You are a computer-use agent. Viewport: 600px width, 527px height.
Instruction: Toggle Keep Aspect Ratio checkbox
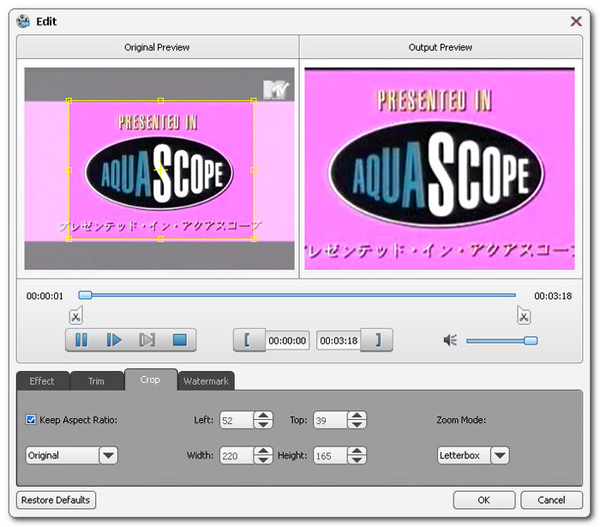31,419
